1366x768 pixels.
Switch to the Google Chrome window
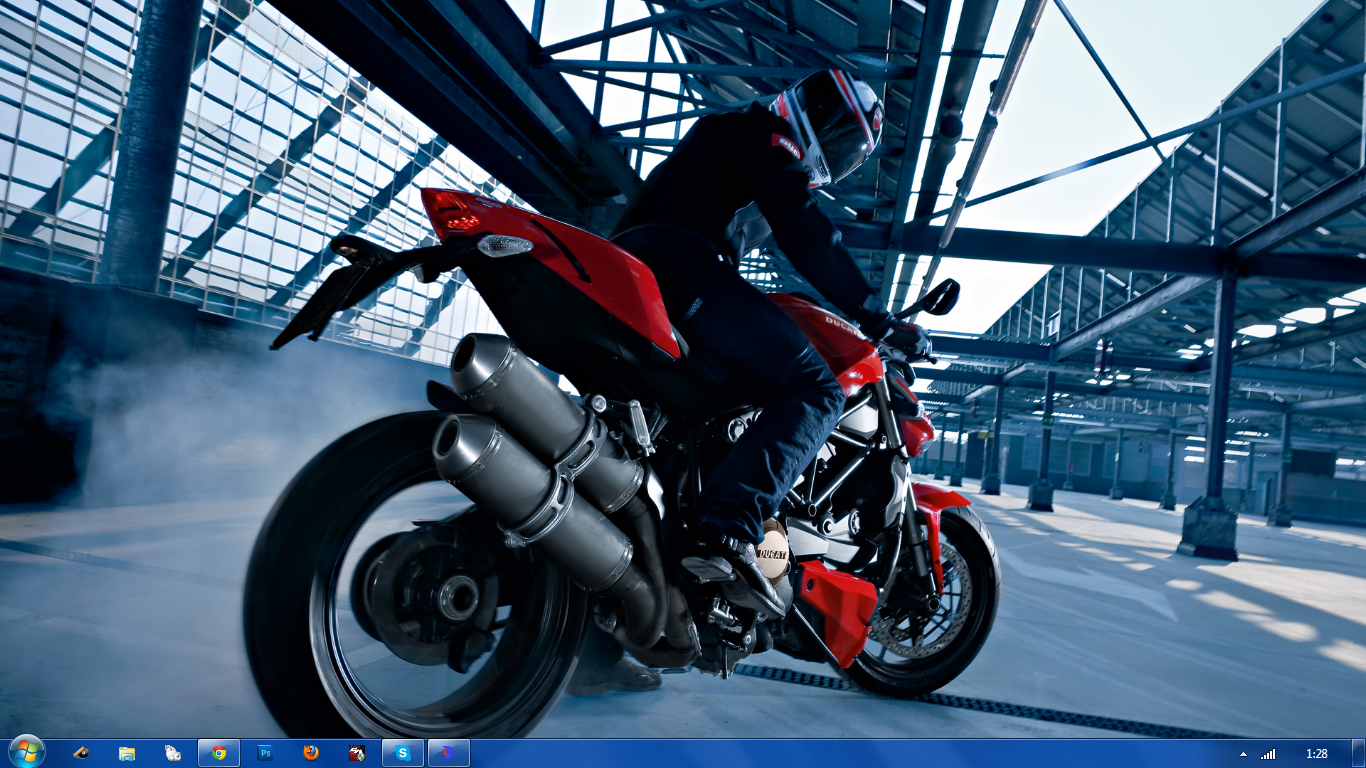pyautogui.click(x=219, y=753)
